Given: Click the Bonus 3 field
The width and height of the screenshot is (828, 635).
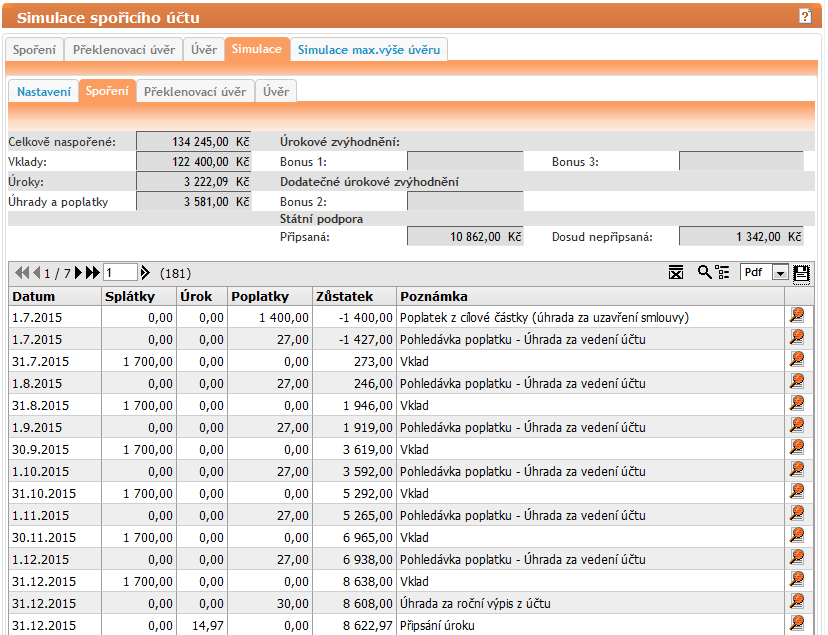Looking at the screenshot, I should point(741,162).
